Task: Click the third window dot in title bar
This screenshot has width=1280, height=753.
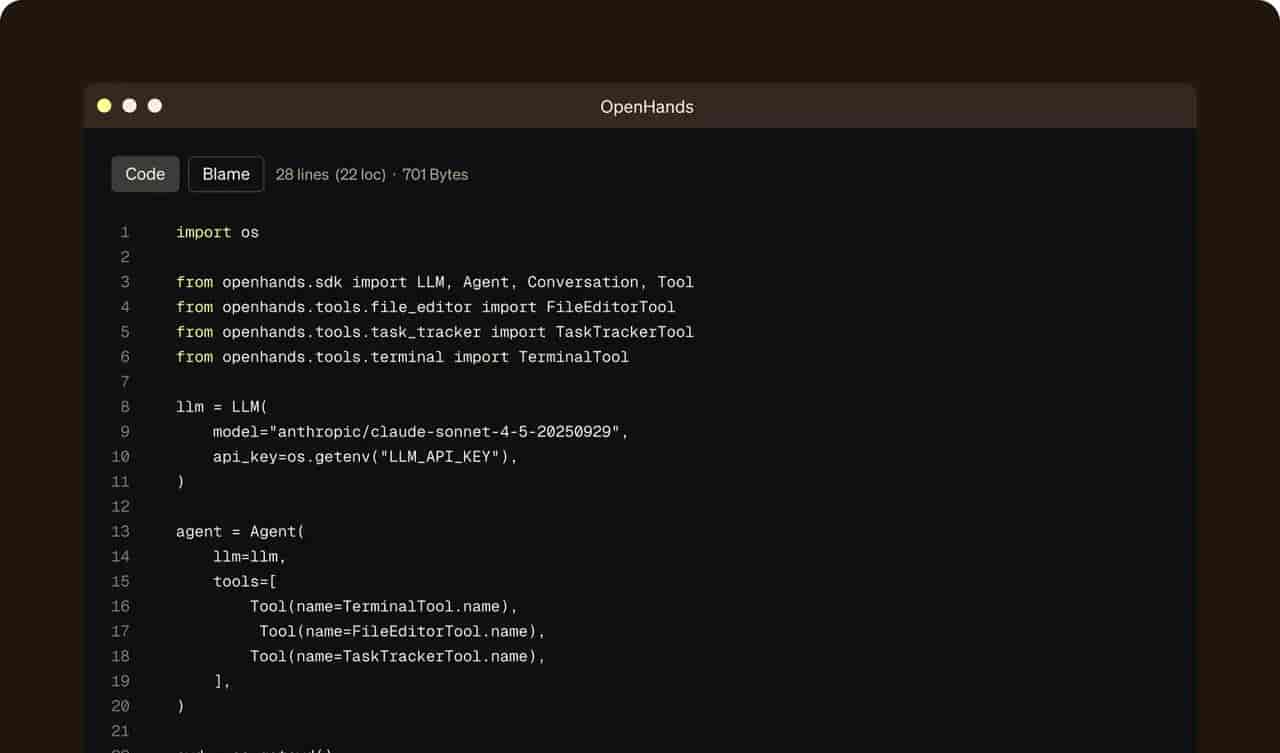Action: [155, 106]
